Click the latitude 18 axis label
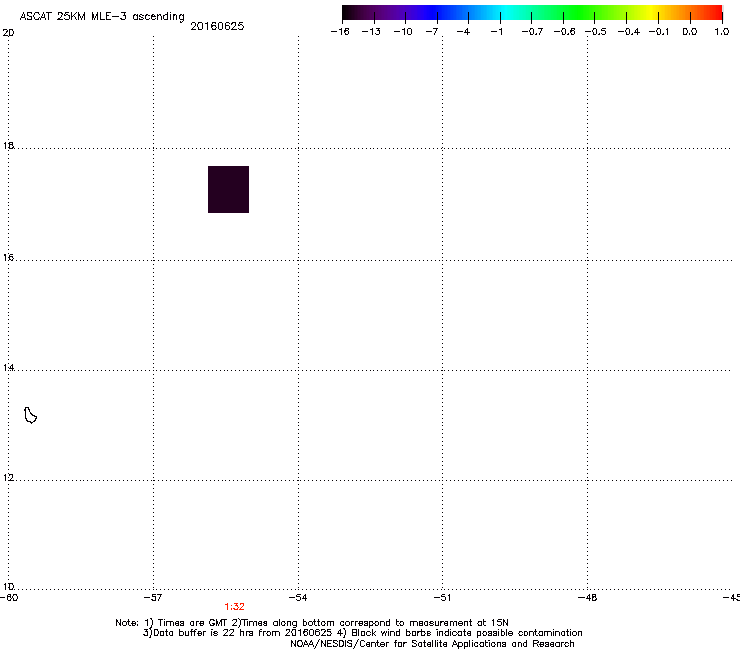 (x=8, y=145)
